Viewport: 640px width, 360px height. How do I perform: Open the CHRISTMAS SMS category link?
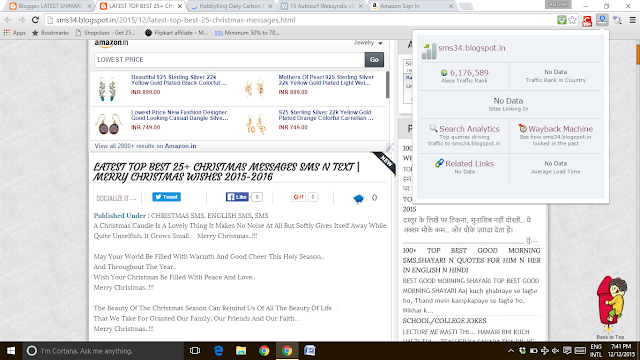tap(177, 216)
